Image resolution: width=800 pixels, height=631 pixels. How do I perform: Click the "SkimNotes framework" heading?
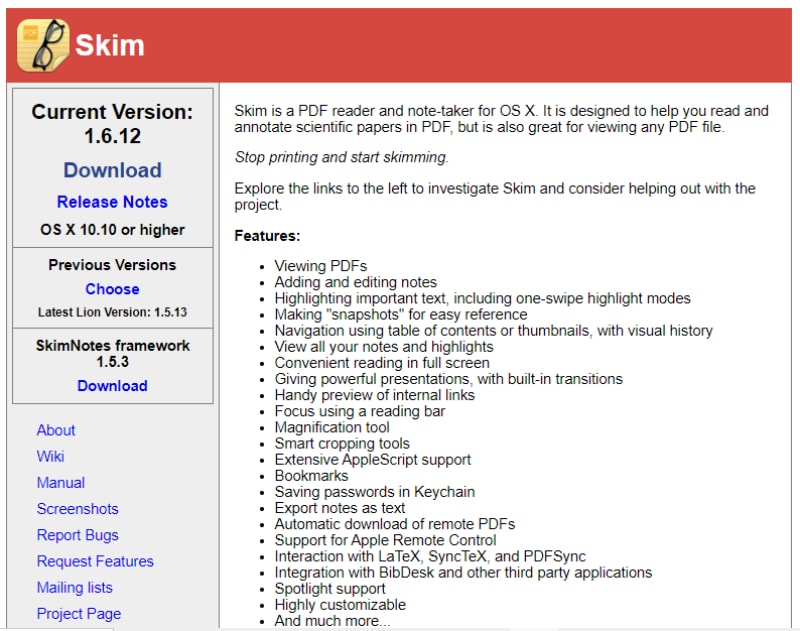point(112,345)
